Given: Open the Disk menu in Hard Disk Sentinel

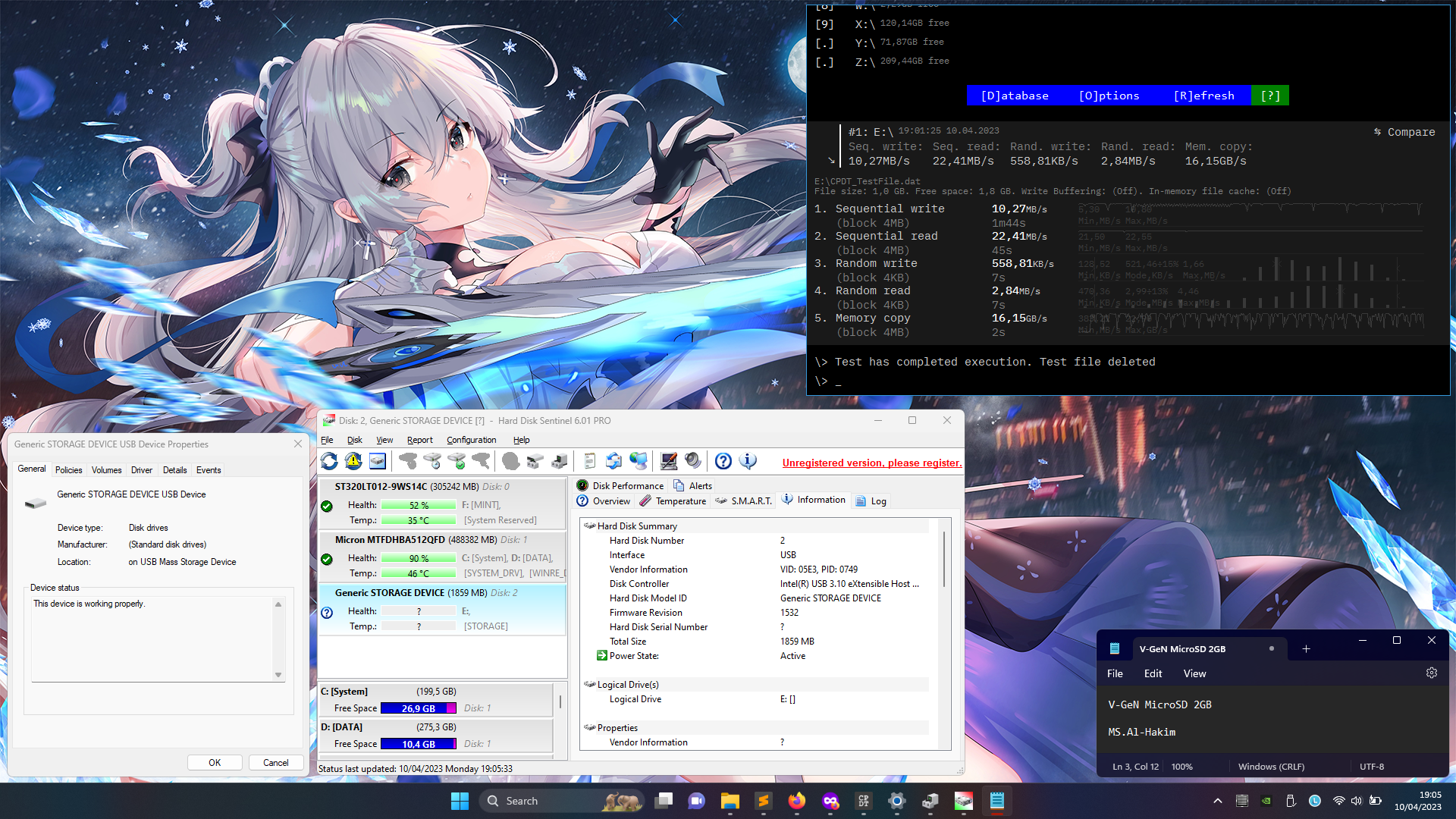Looking at the screenshot, I should point(355,440).
